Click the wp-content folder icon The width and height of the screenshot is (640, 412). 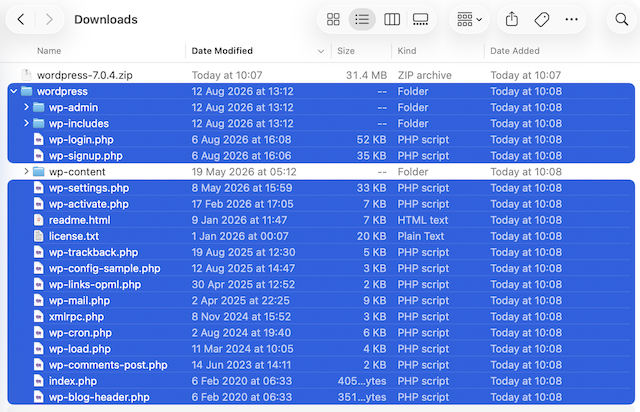click(x=38, y=171)
